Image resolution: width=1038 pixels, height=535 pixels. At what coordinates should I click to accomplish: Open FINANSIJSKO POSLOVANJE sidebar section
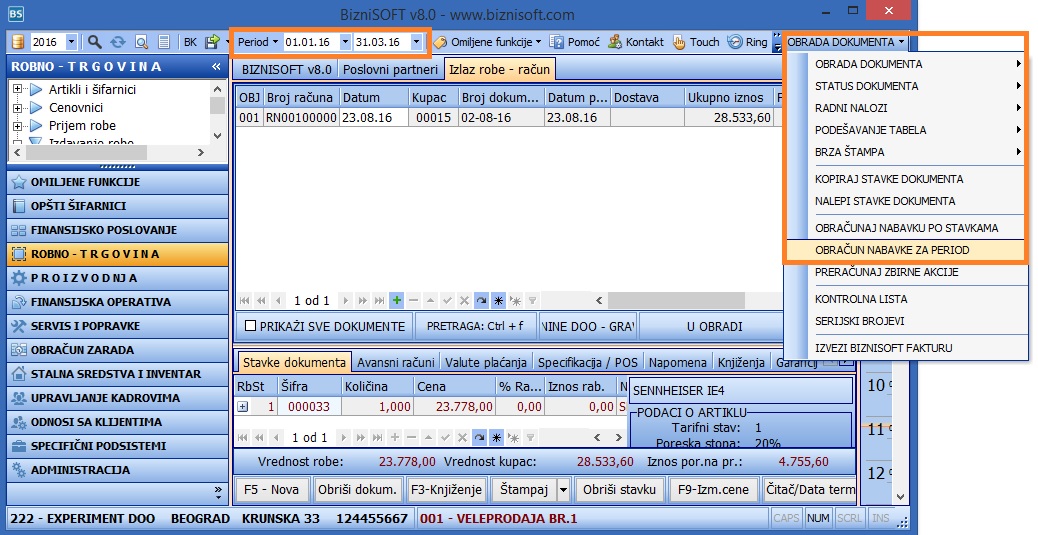click(x=118, y=230)
